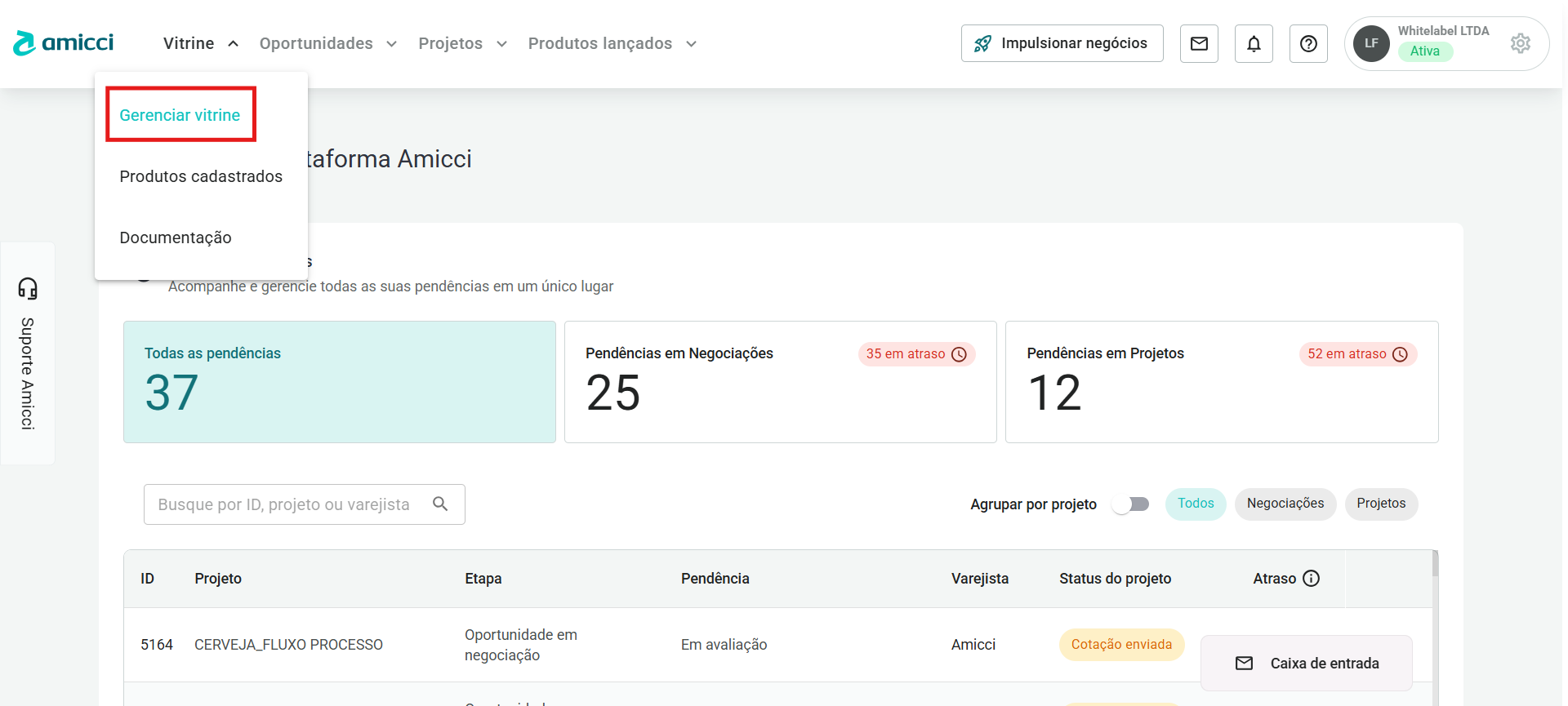Screen dimensions: 1568x706
Task: Open the envelope messages icon in header
Action: point(1199,44)
